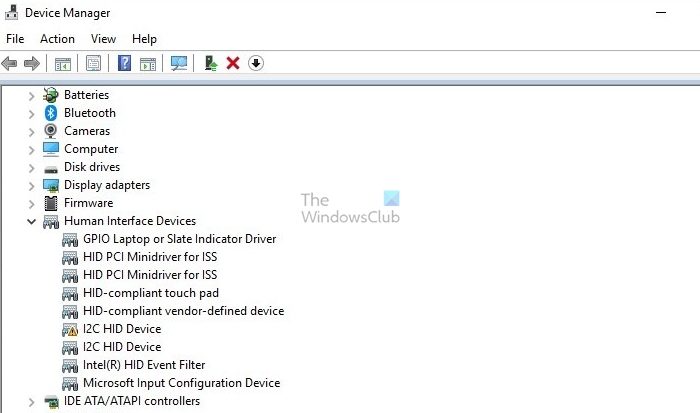Expand the Batteries category
Screen dimensions: 700x413
(x=31, y=96)
